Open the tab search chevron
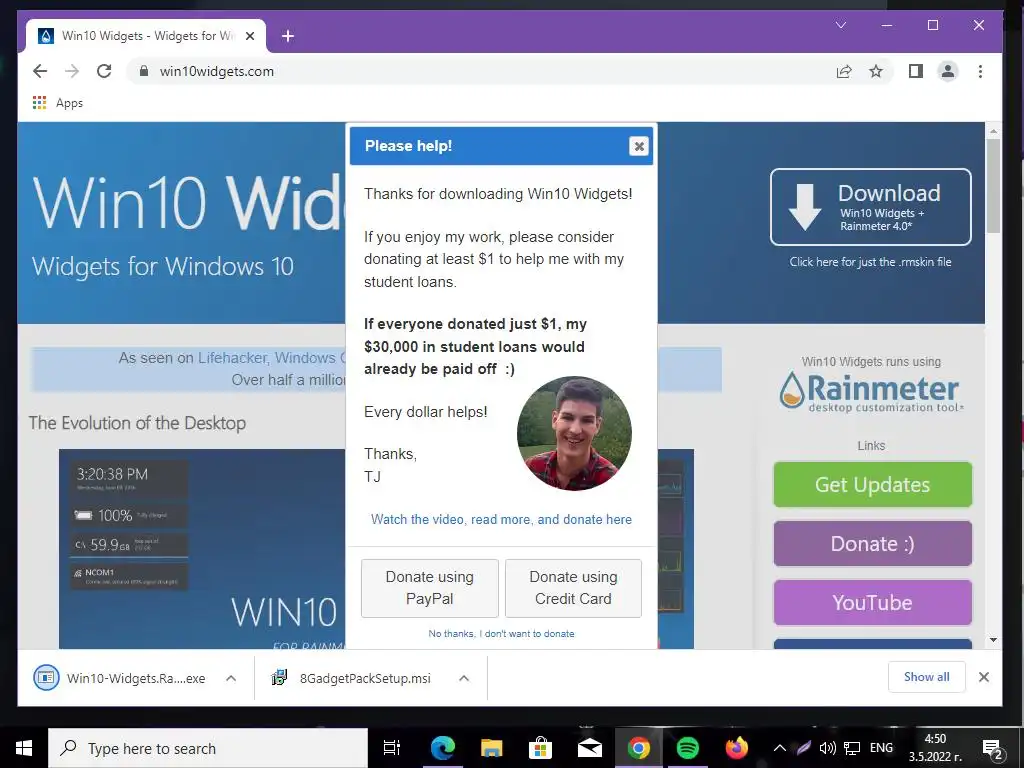Image resolution: width=1024 pixels, height=768 pixels. [x=841, y=25]
